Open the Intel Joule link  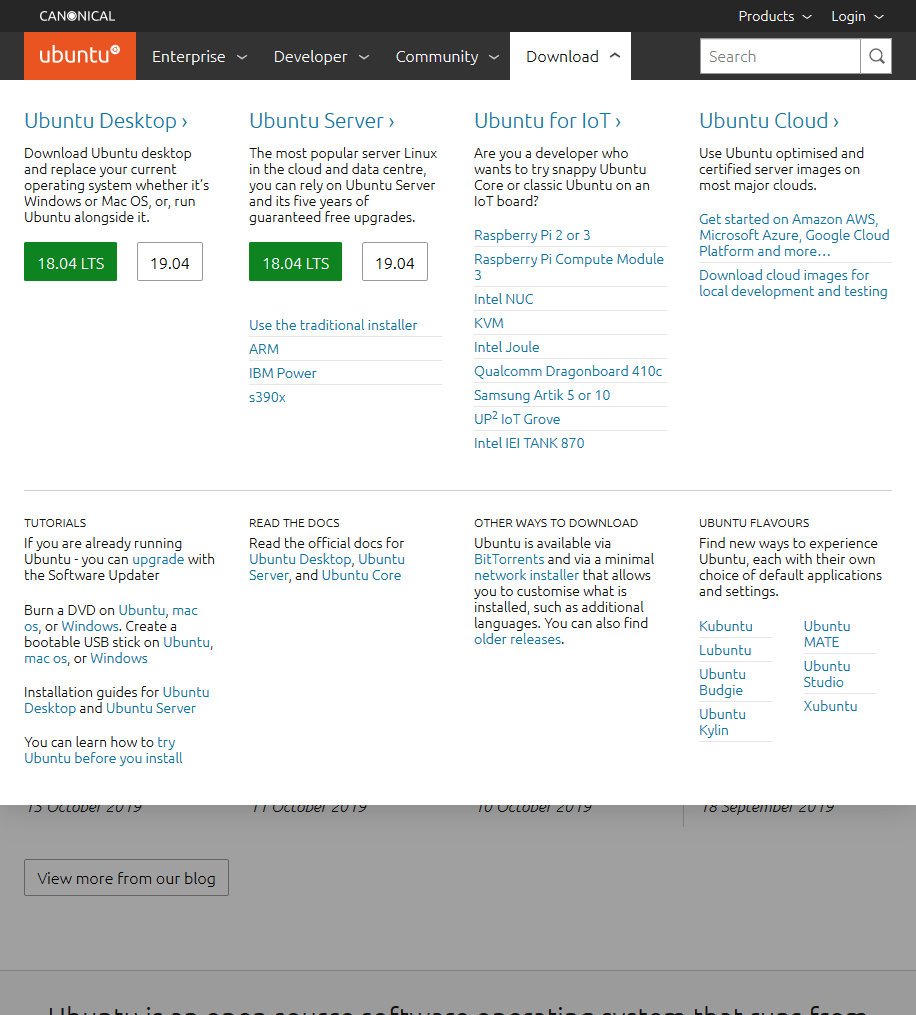click(506, 347)
